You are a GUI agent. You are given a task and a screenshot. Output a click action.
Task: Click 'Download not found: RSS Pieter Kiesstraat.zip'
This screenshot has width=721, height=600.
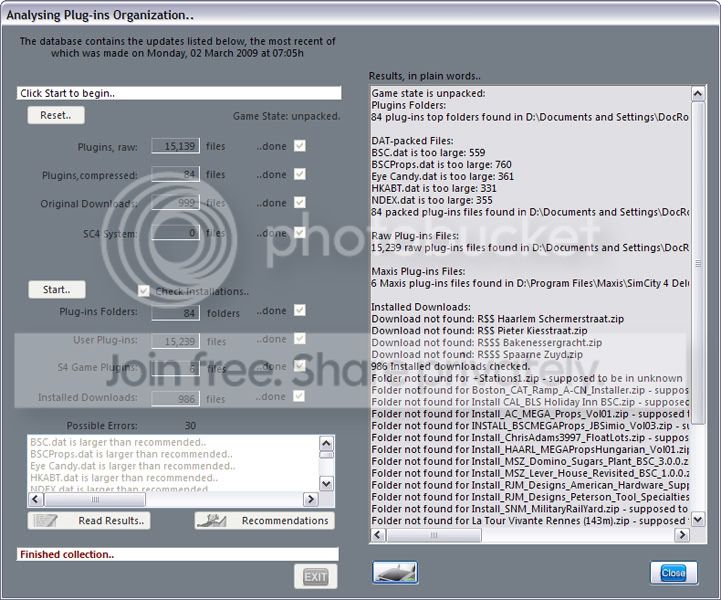(x=479, y=331)
